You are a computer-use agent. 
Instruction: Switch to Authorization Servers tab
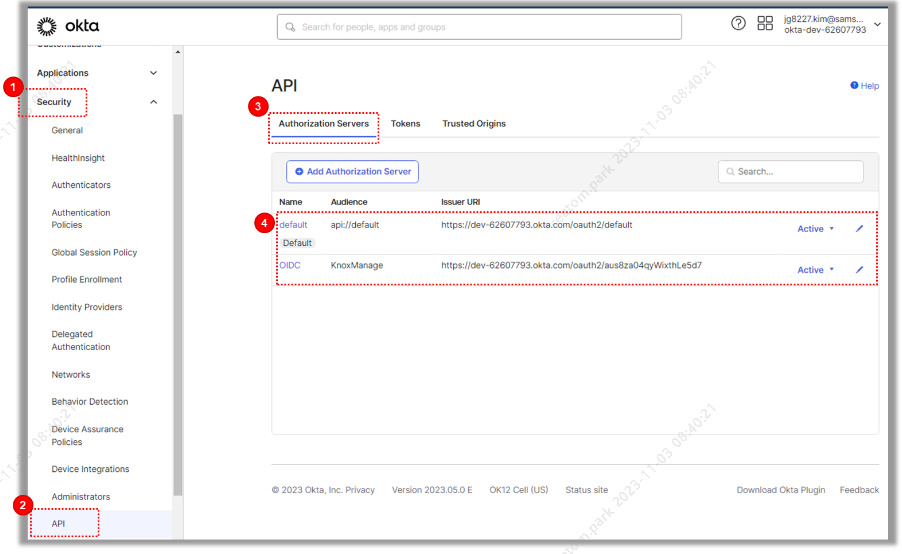coord(323,124)
